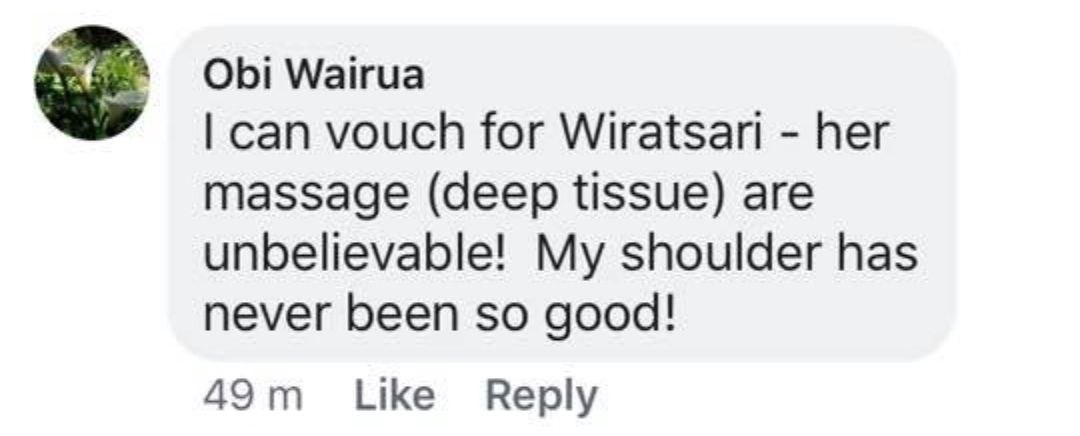Screen dimensions: 1080x436
Task: Click the phrase (deep tissue) in the comment
Action: [581, 196]
